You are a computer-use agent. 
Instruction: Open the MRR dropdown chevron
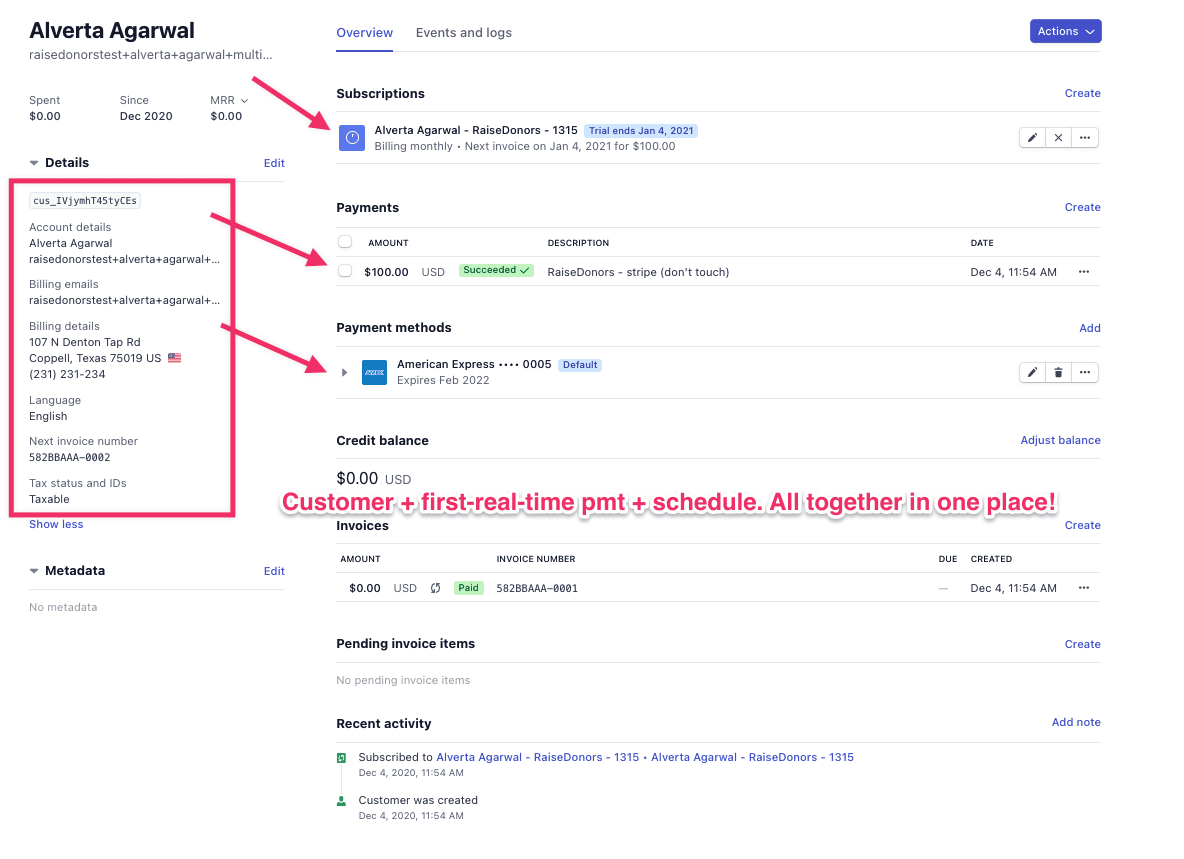[x=244, y=100]
